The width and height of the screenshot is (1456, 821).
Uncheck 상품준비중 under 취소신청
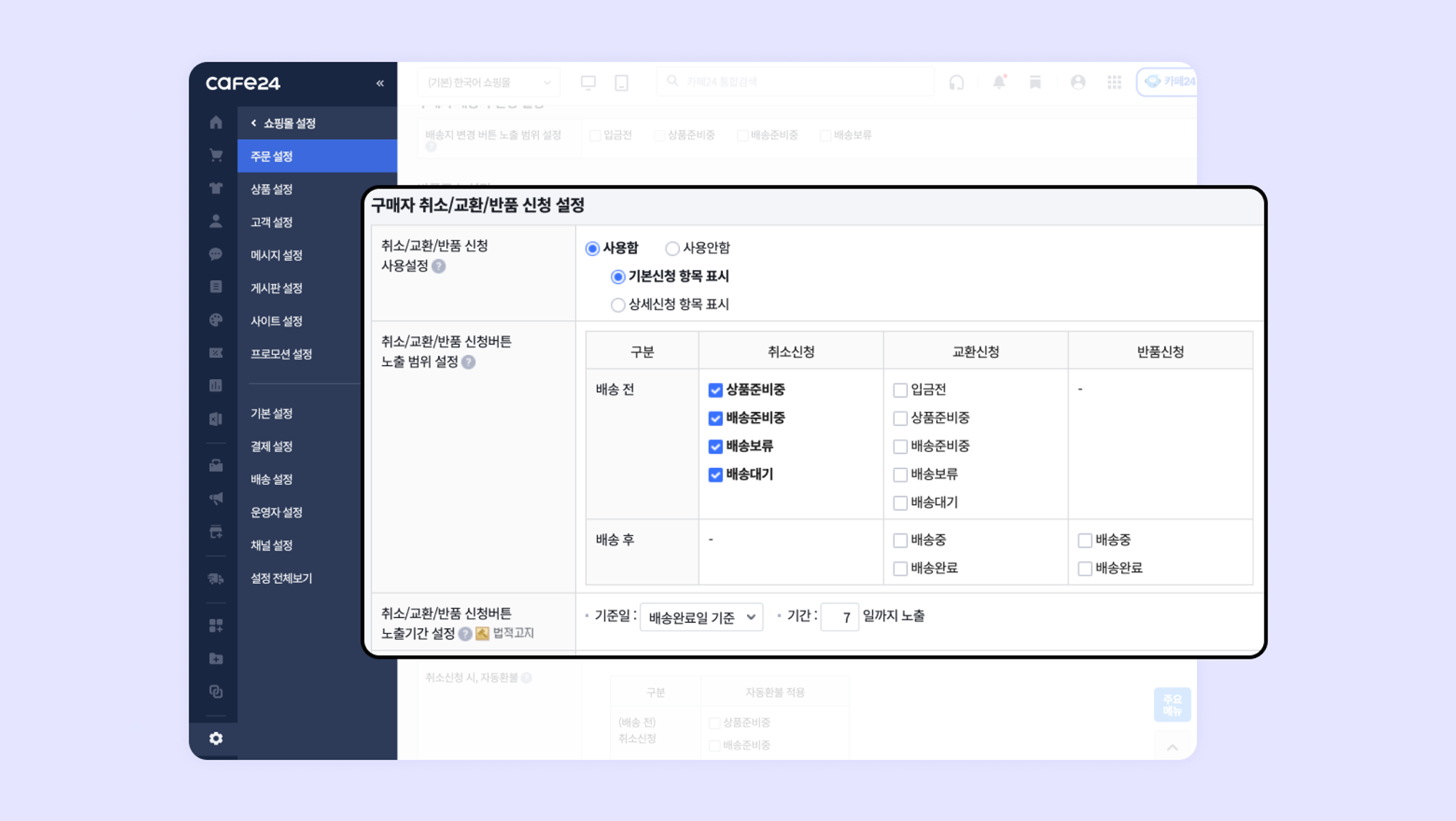point(715,390)
